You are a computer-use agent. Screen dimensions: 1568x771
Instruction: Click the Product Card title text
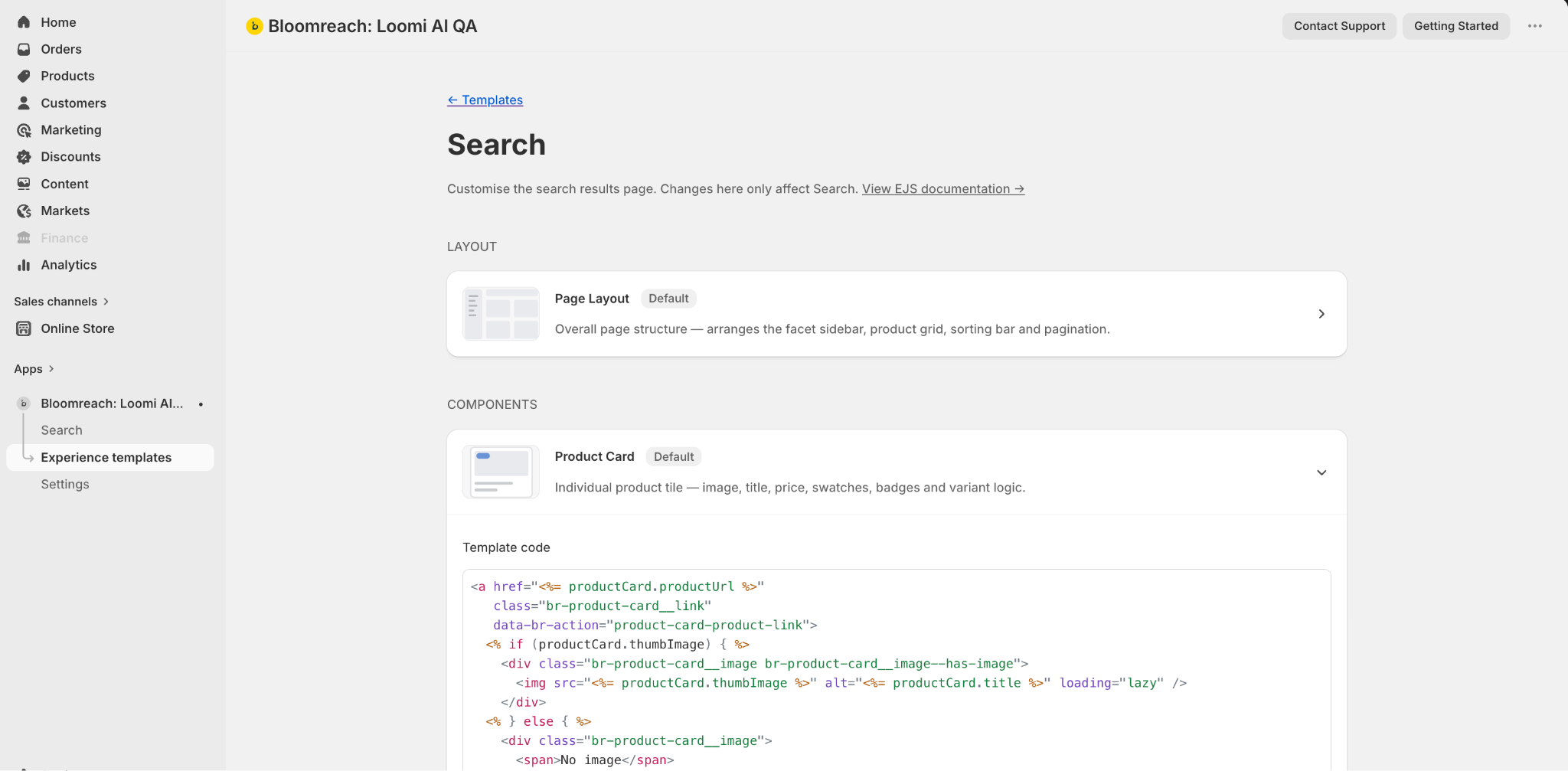tap(594, 457)
